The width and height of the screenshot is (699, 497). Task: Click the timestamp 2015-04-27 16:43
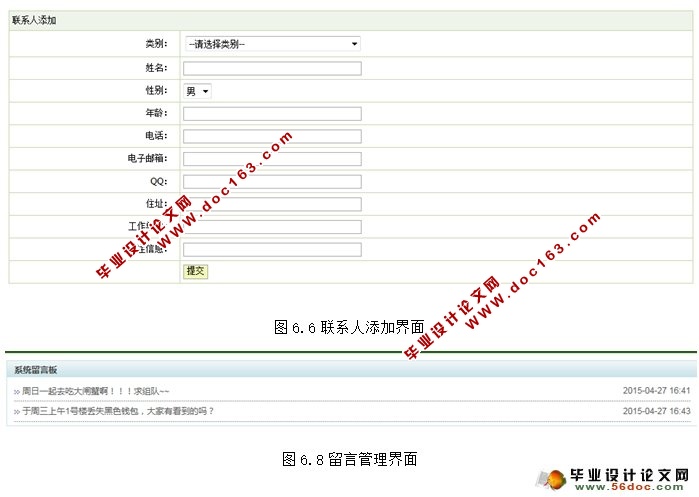pos(656,411)
